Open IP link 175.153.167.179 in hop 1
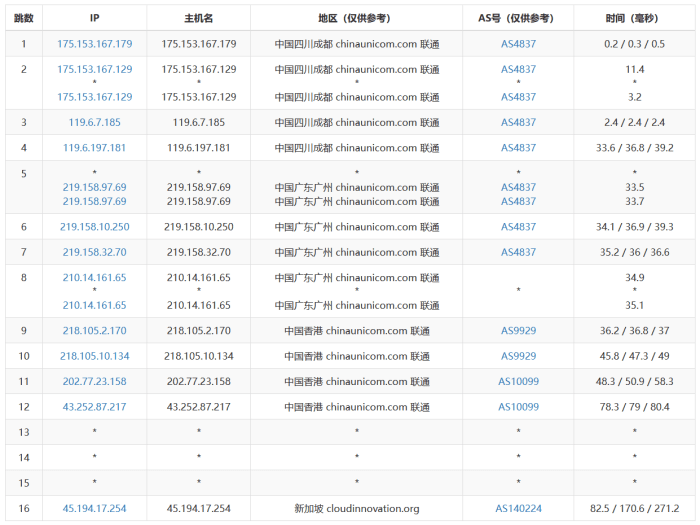Screen dimensions: 700x525 click(x=95, y=44)
